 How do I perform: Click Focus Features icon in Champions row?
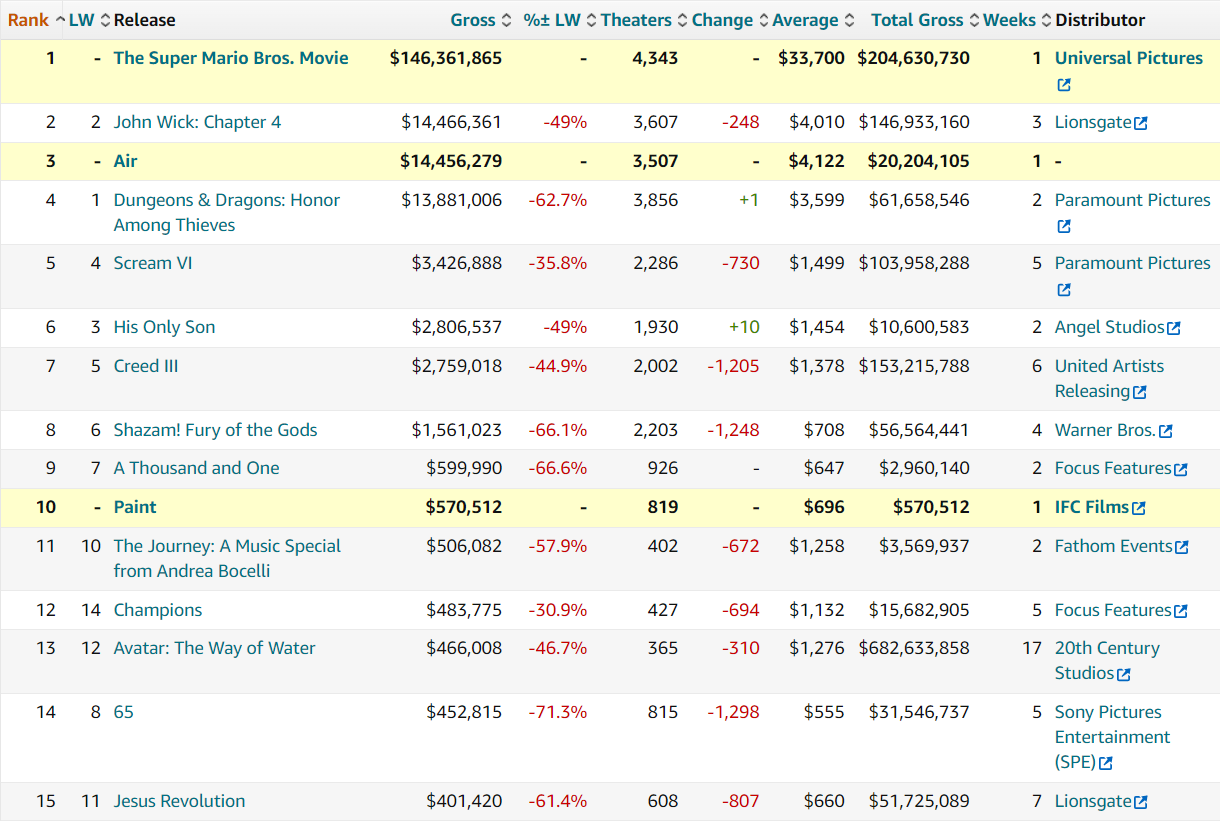[x=1181, y=612]
